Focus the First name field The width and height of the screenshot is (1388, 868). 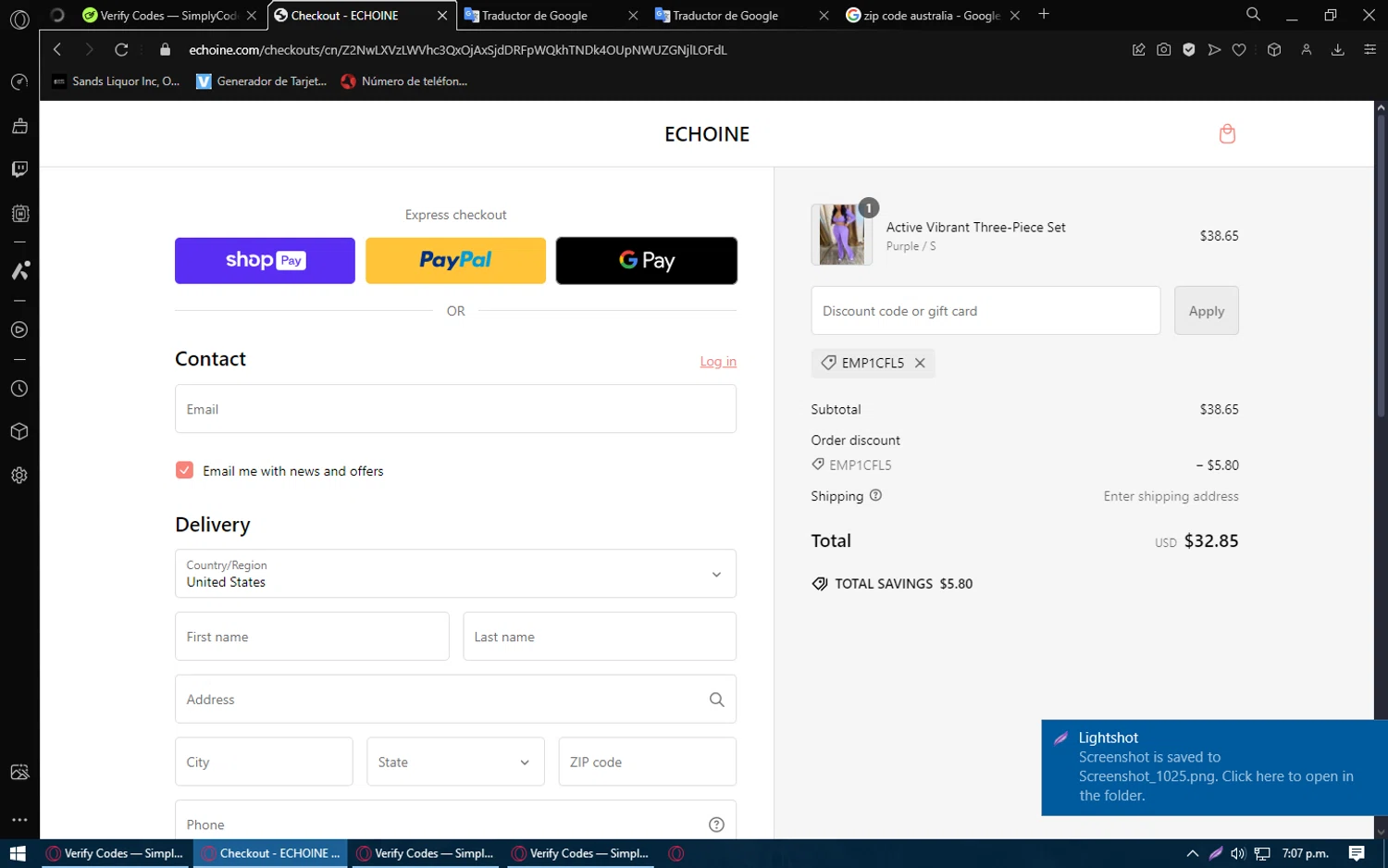pyautogui.click(x=312, y=637)
